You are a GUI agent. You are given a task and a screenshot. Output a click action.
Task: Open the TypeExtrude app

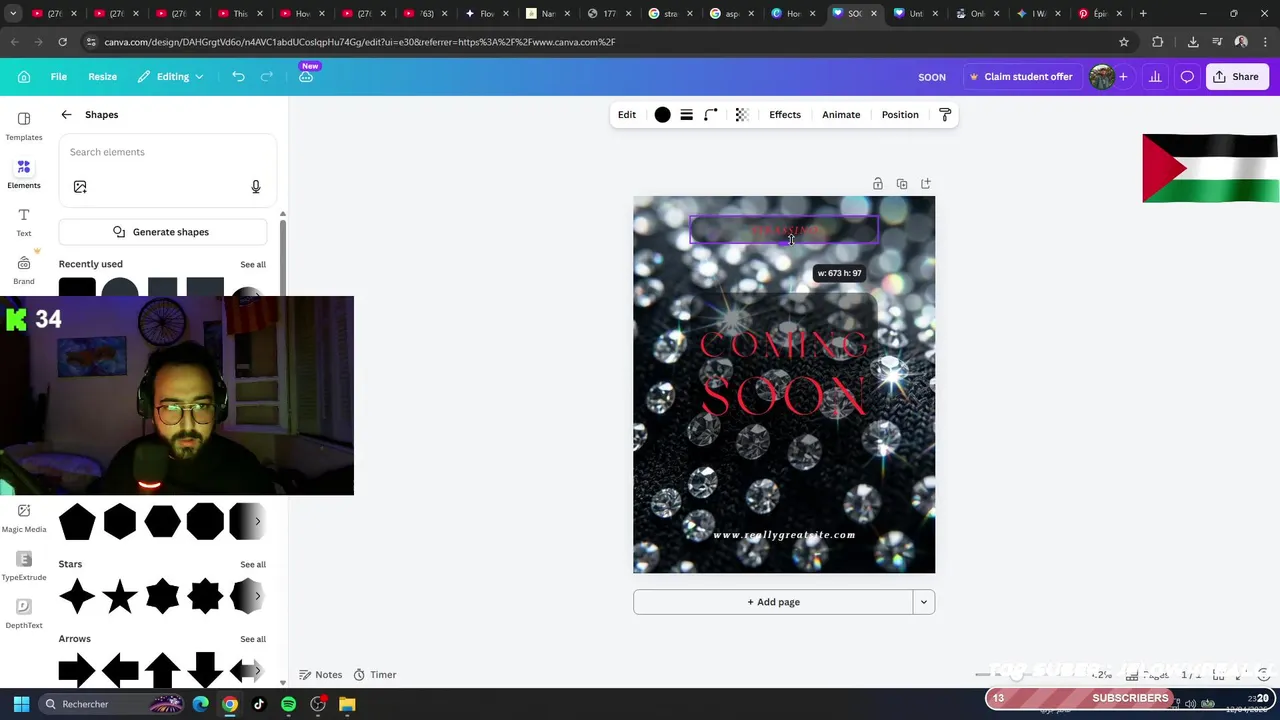24,565
